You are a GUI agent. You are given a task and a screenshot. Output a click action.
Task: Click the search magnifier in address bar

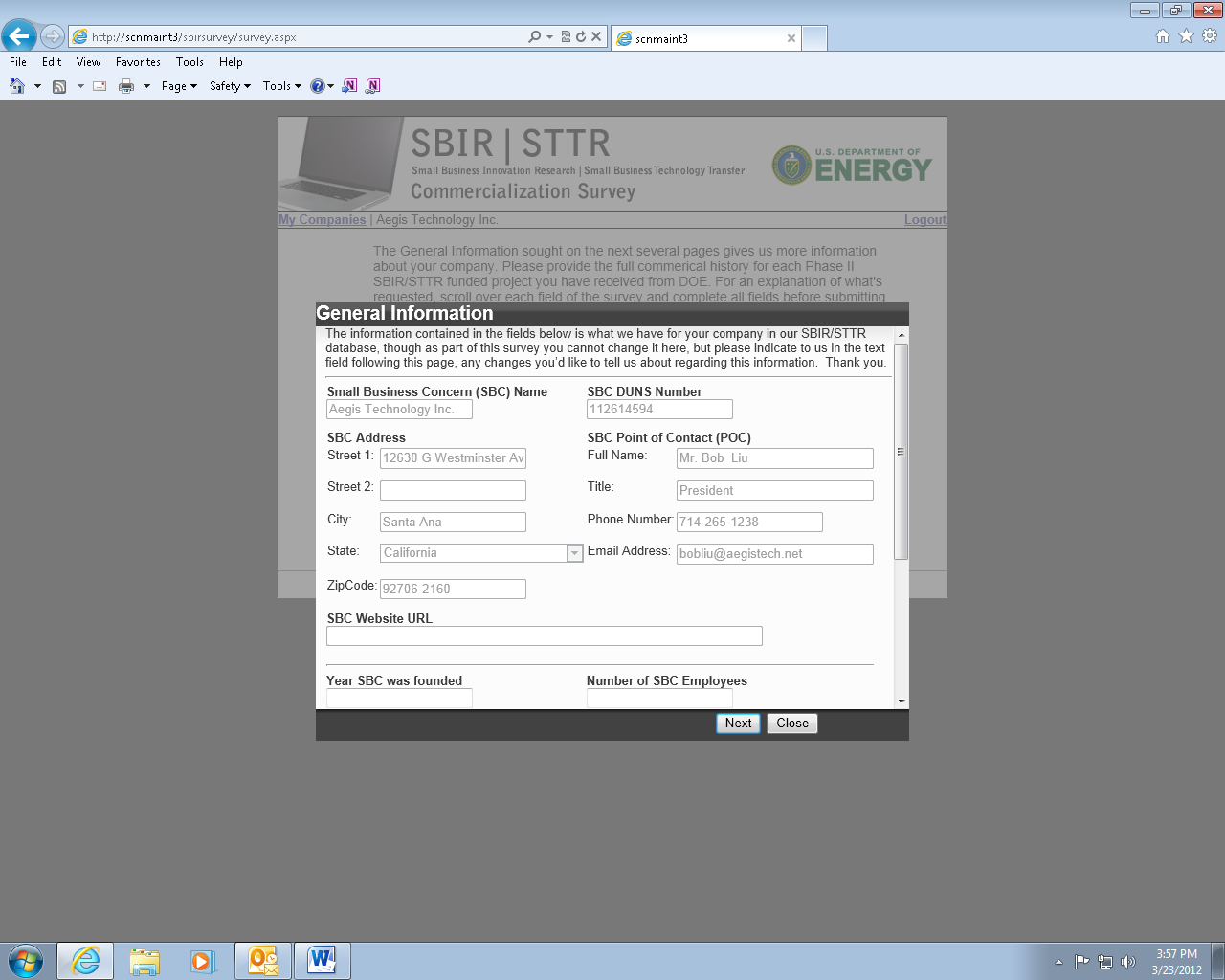point(534,36)
